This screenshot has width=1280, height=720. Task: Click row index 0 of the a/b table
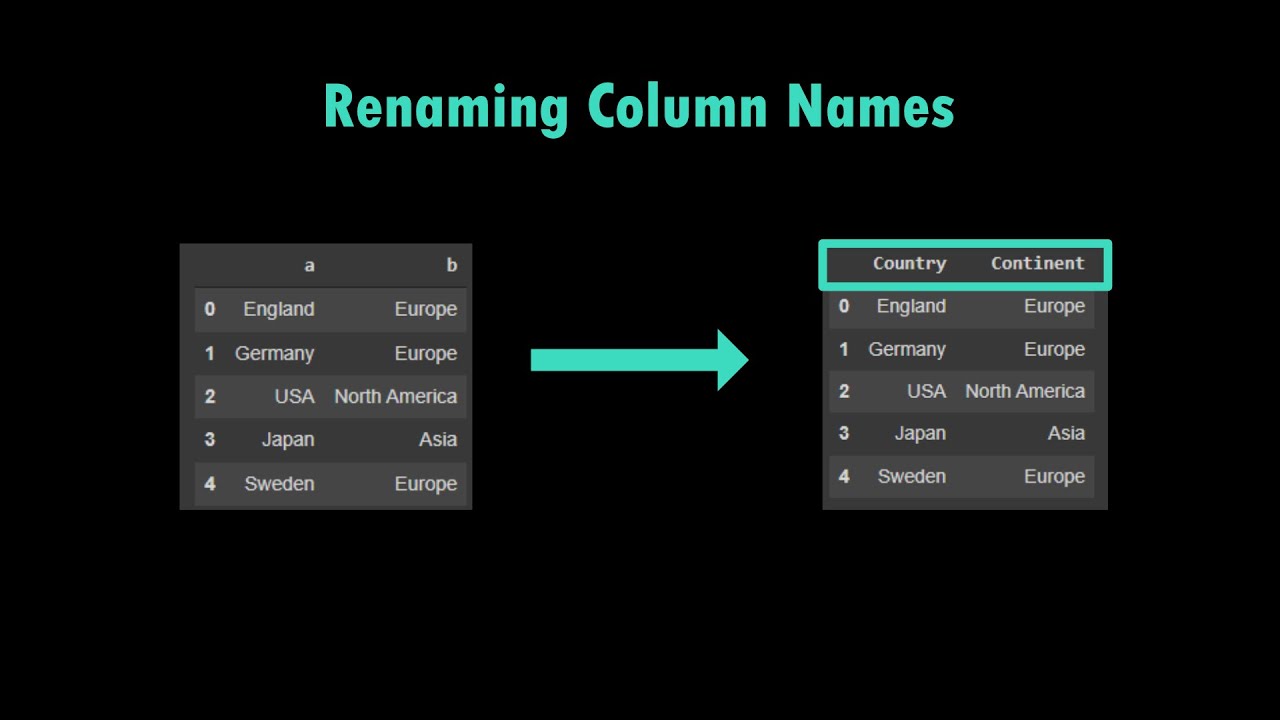[x=210, y=309]
